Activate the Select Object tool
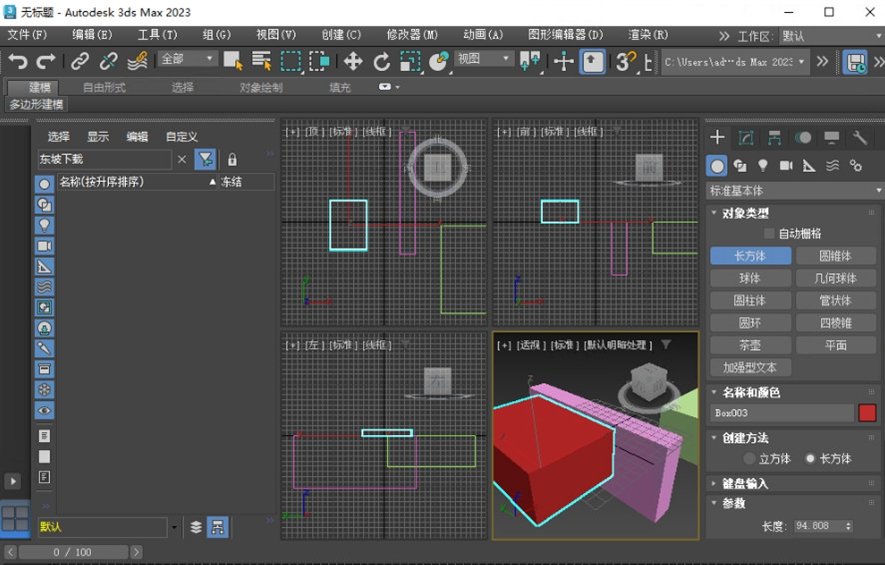885x565 pixels. (x=233, y=61)
